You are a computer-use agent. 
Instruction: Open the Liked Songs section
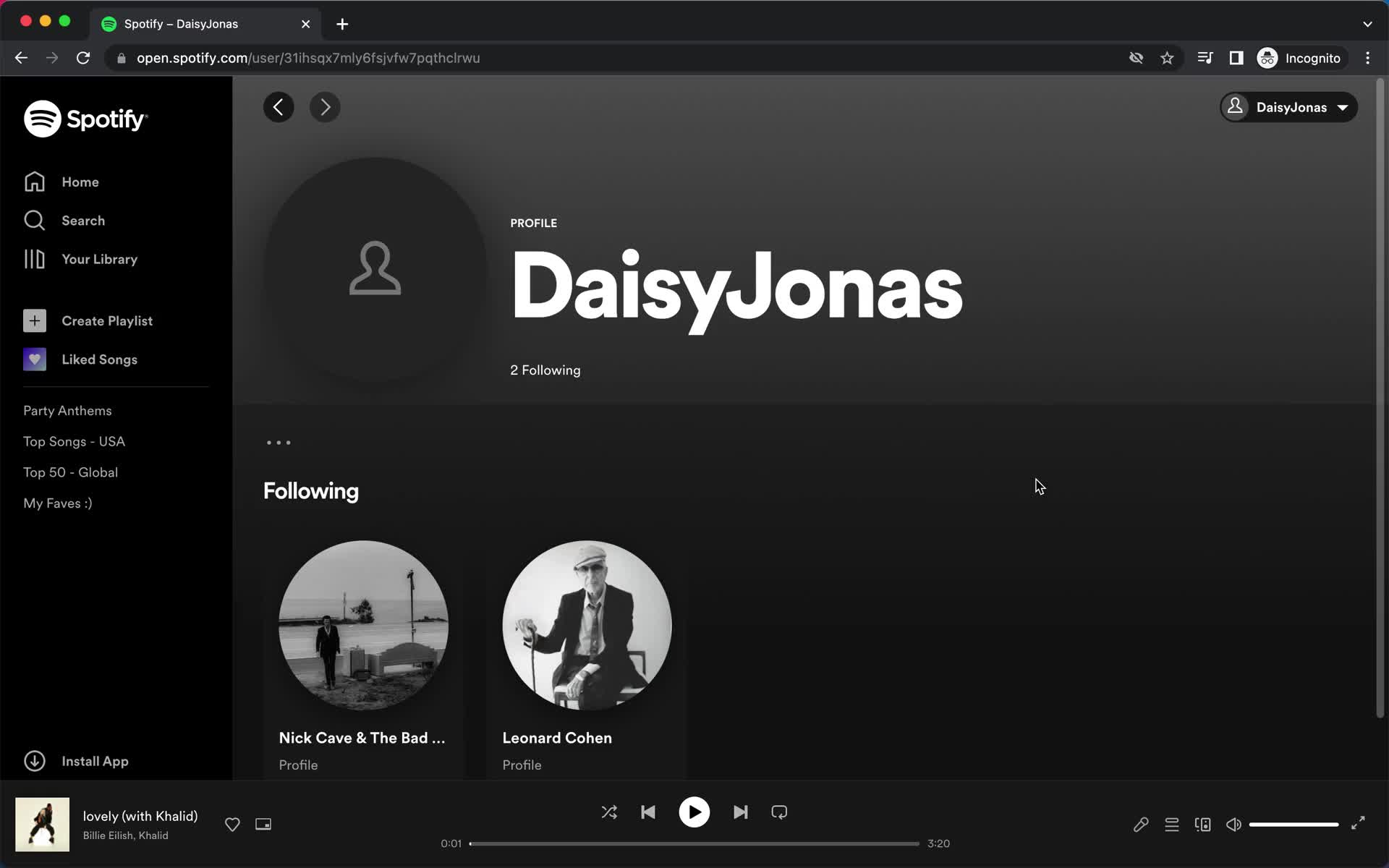[x=99, y=359]
